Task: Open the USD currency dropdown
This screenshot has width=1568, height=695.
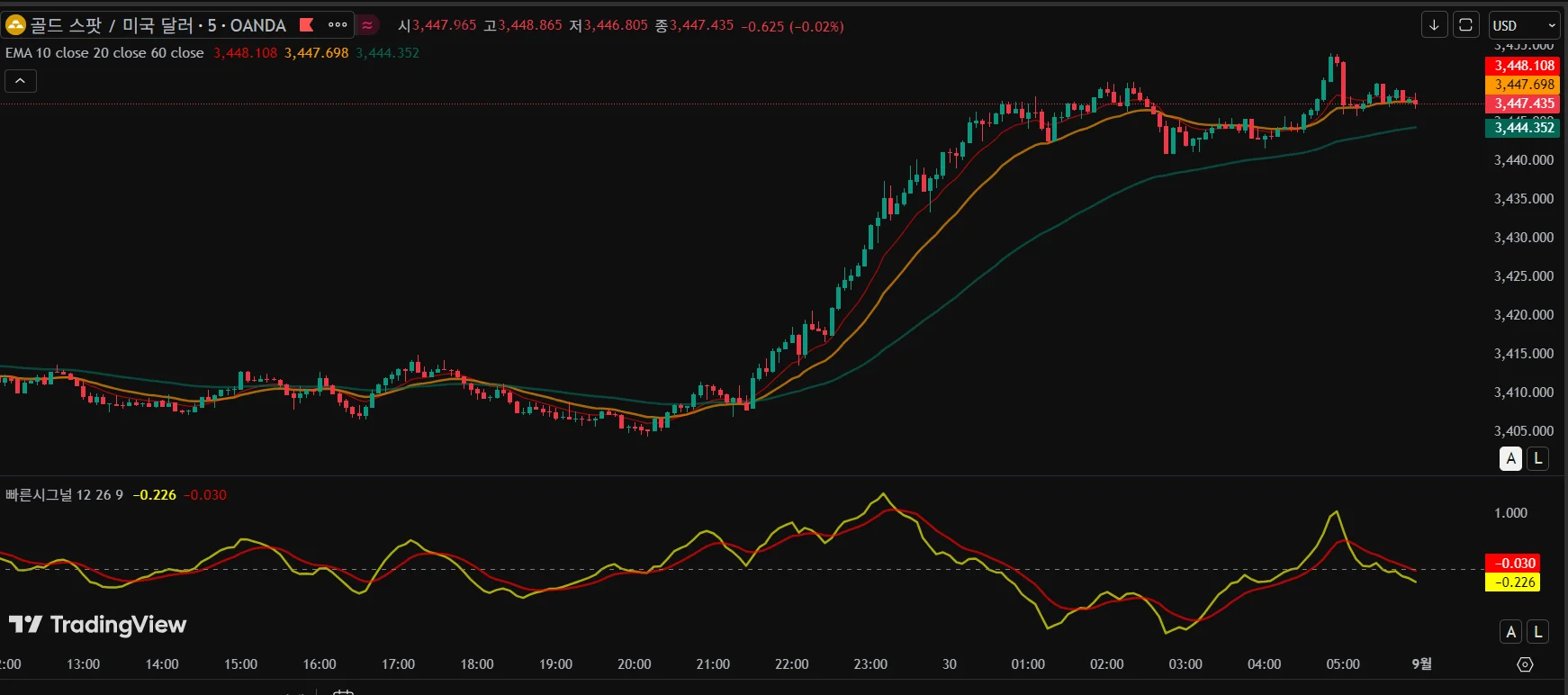Action: [1523, 25]
